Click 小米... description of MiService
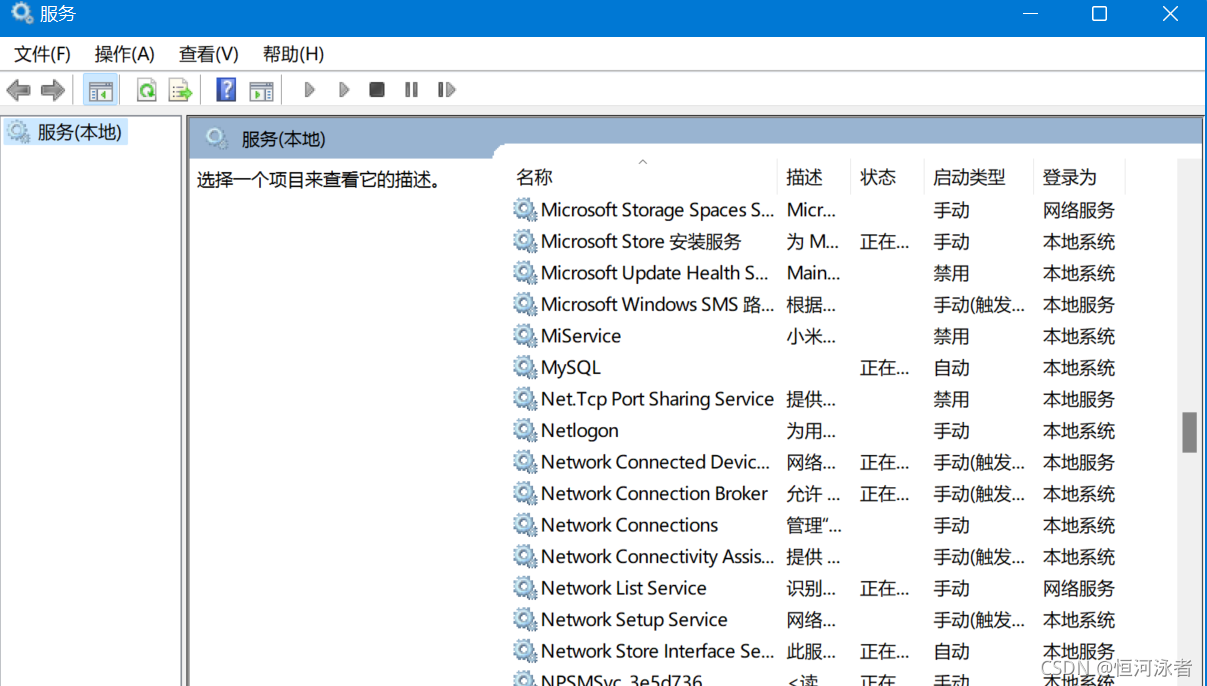 (x=811, y=336)
